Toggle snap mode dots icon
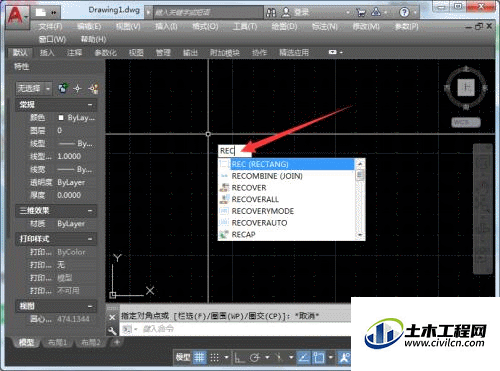Viewport: 500px width, 371px height. point(215,358)
